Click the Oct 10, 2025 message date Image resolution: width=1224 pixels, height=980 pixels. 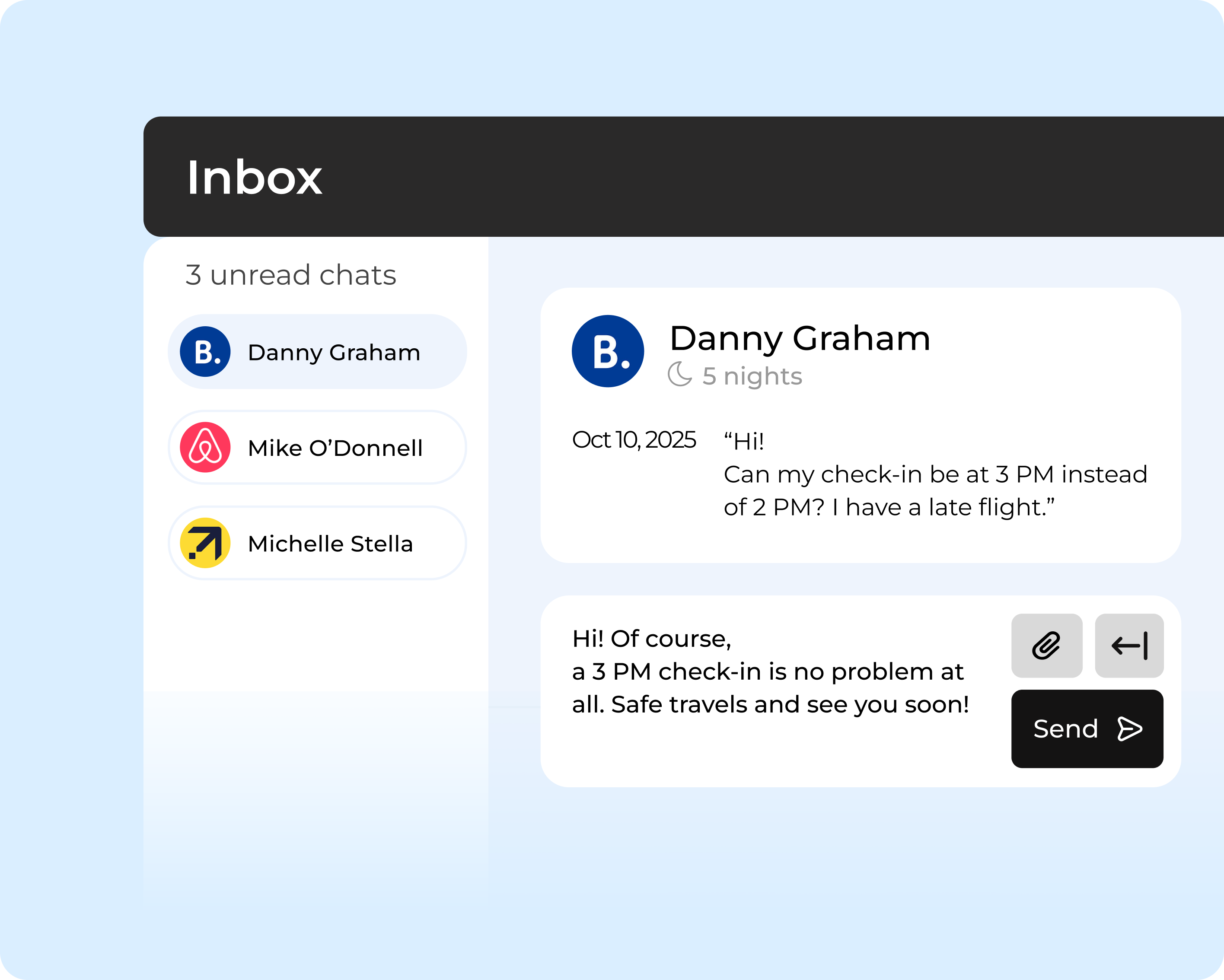[634, 440]
